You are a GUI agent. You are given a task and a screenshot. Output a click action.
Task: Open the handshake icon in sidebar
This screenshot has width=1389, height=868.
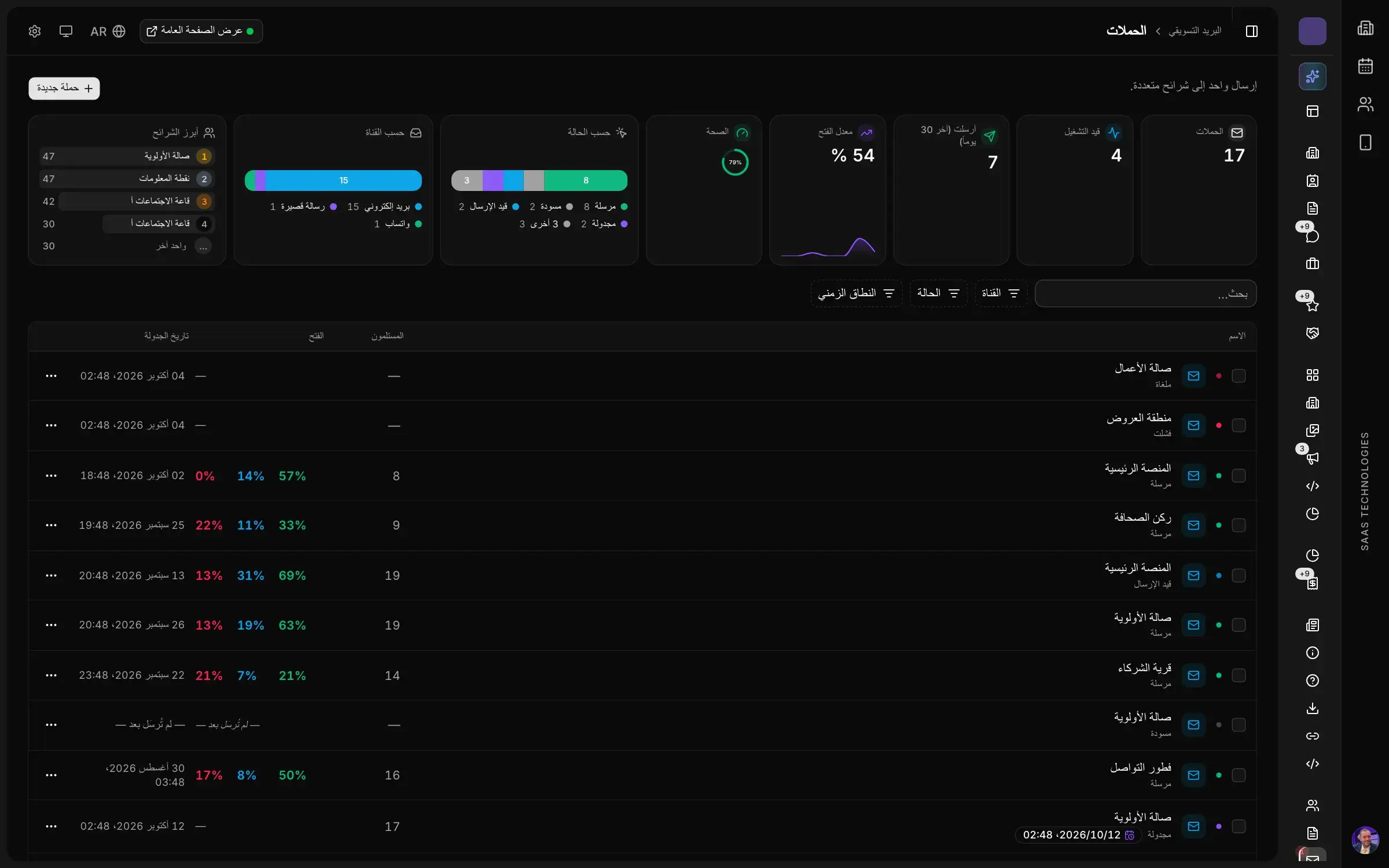(1312, 333)
